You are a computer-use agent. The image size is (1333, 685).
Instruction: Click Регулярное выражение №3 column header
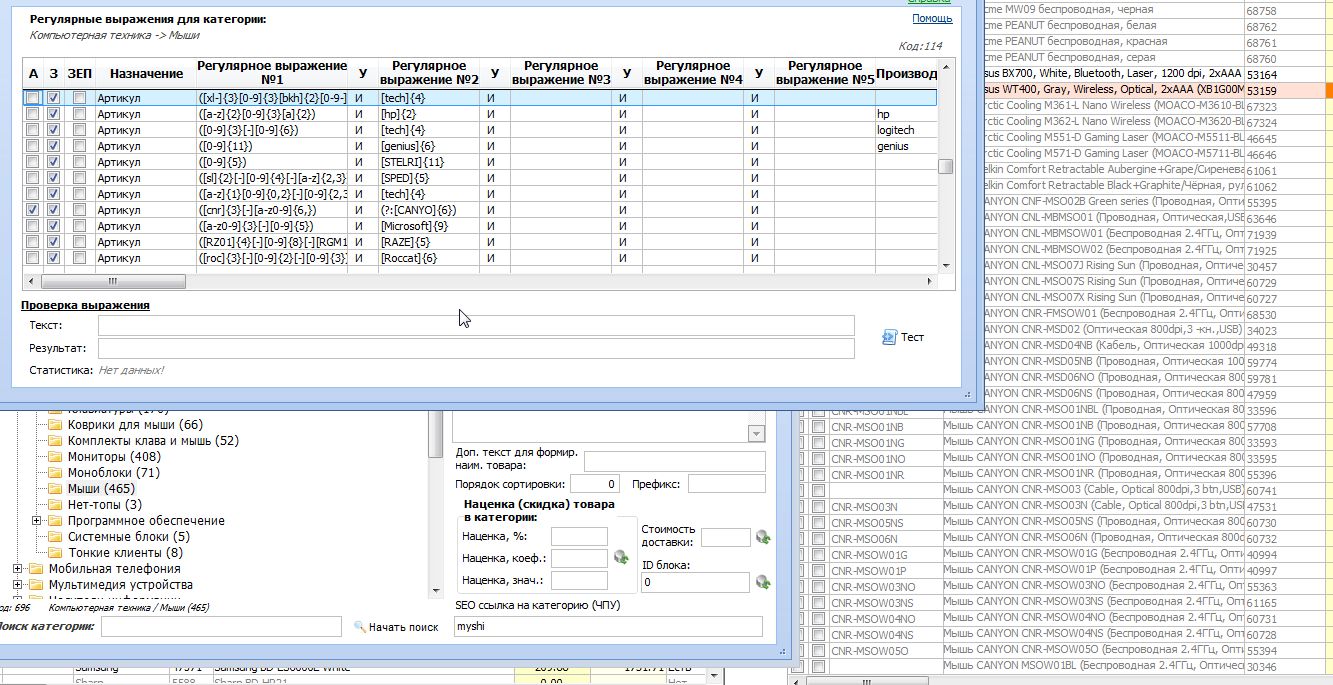(x=561, y=74)
